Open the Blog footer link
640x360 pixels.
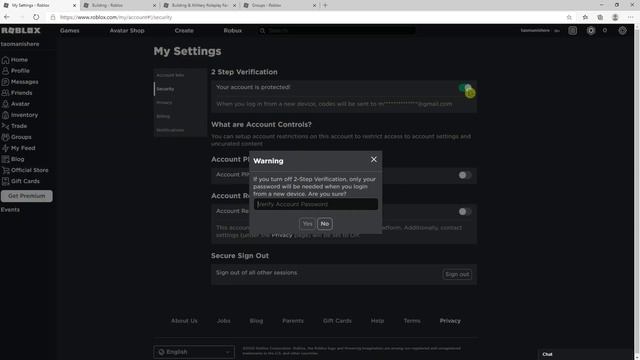click(256, 321)
